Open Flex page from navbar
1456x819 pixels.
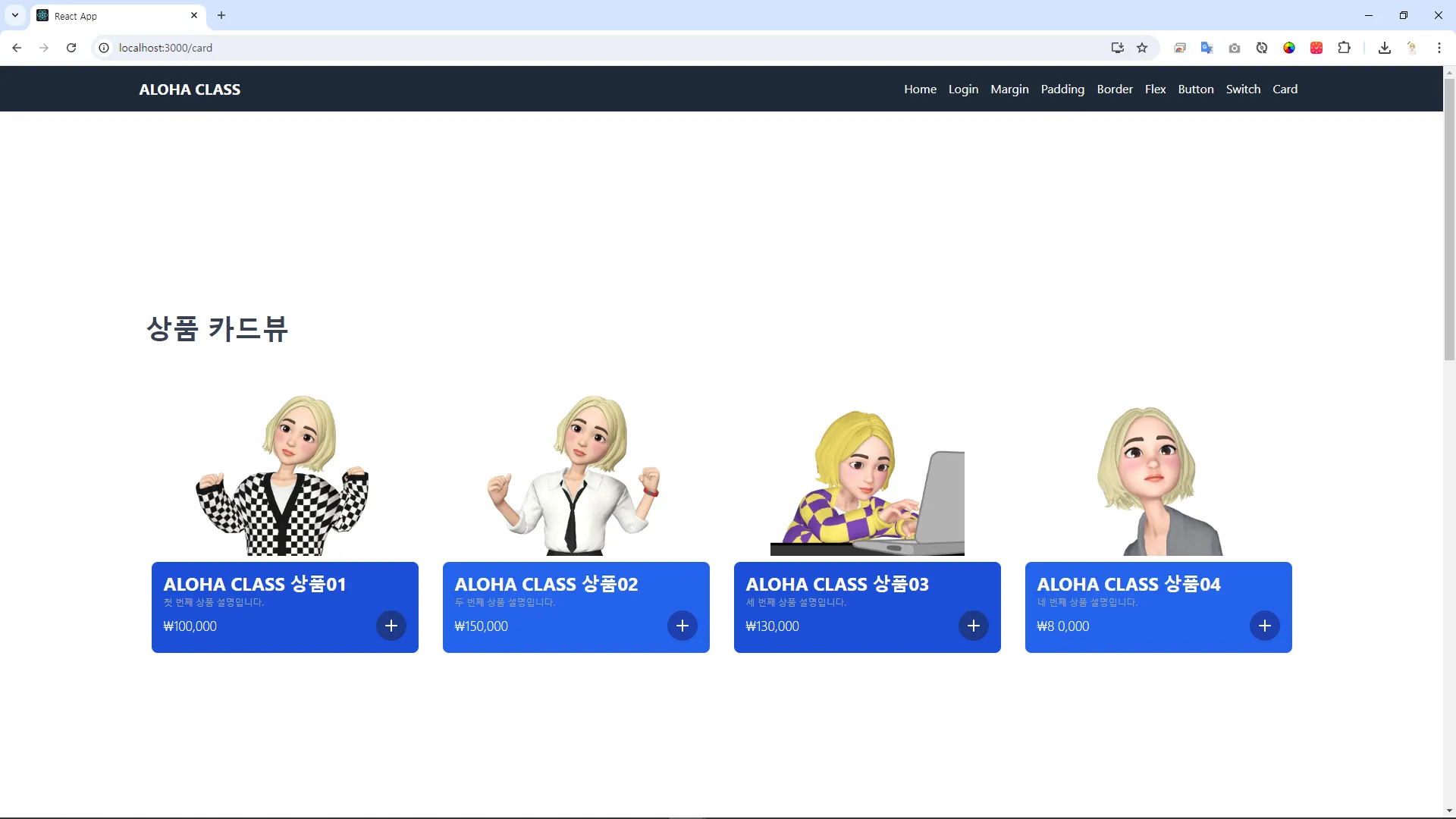pos(1155,89)
